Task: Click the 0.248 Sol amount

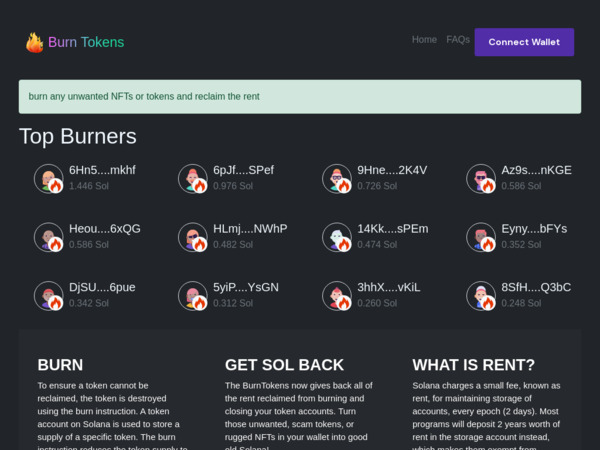Action: pyautogui.click(x=522, y=303)
